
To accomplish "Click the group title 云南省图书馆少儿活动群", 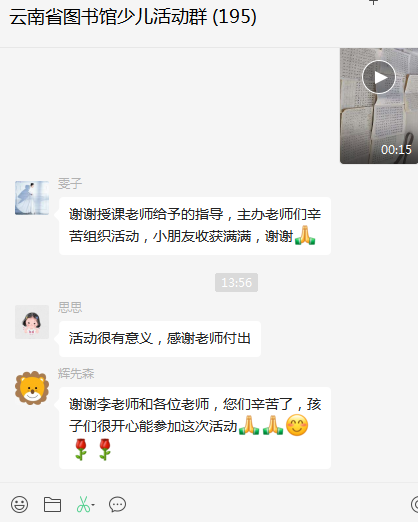I will coord(110,17).
